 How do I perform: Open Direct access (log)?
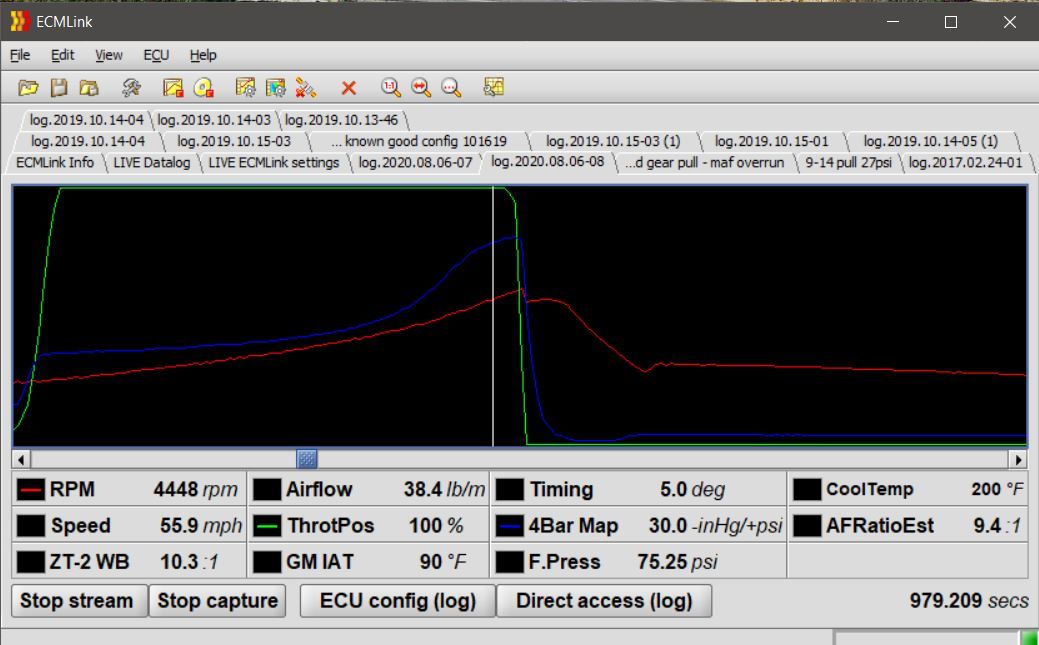tap(604, 601)
